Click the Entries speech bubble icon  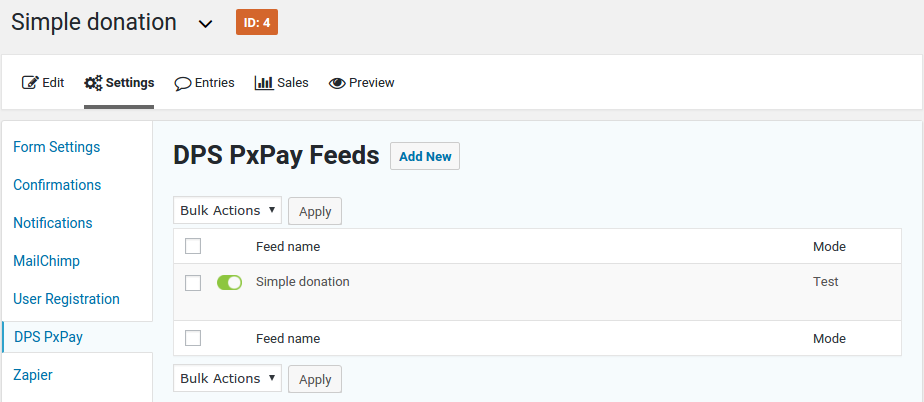(183, 83)
